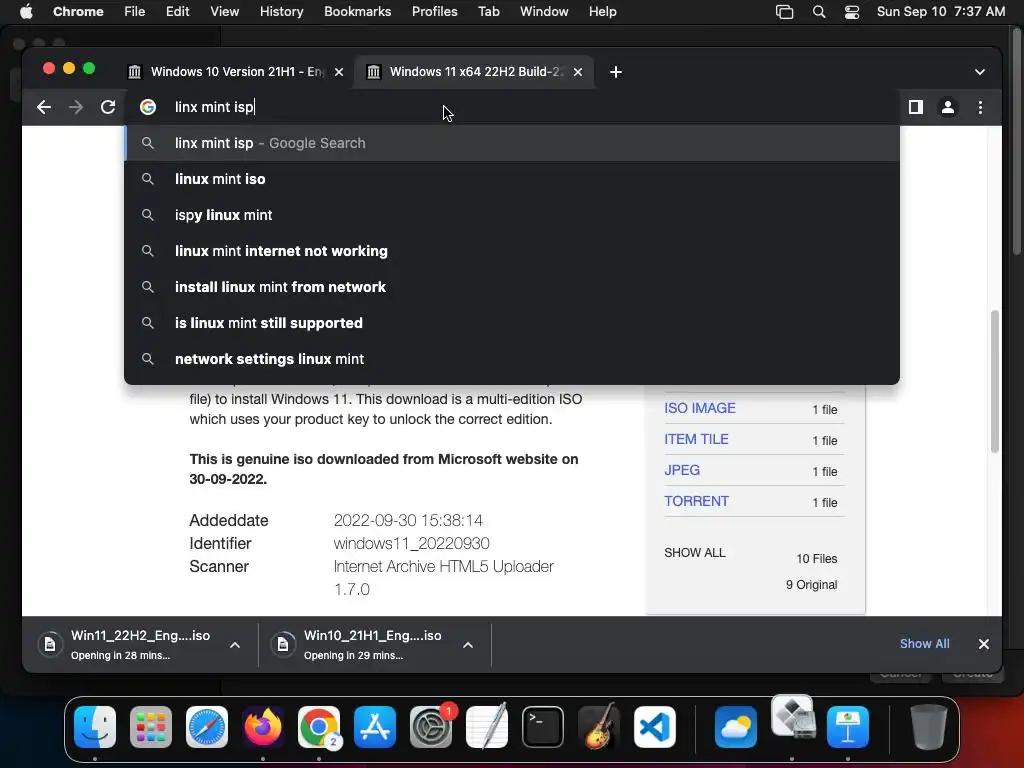The width and height of the screenshot is (1024, 768).
Task: Open Terminal from the Dock
Action: (543, 727)
